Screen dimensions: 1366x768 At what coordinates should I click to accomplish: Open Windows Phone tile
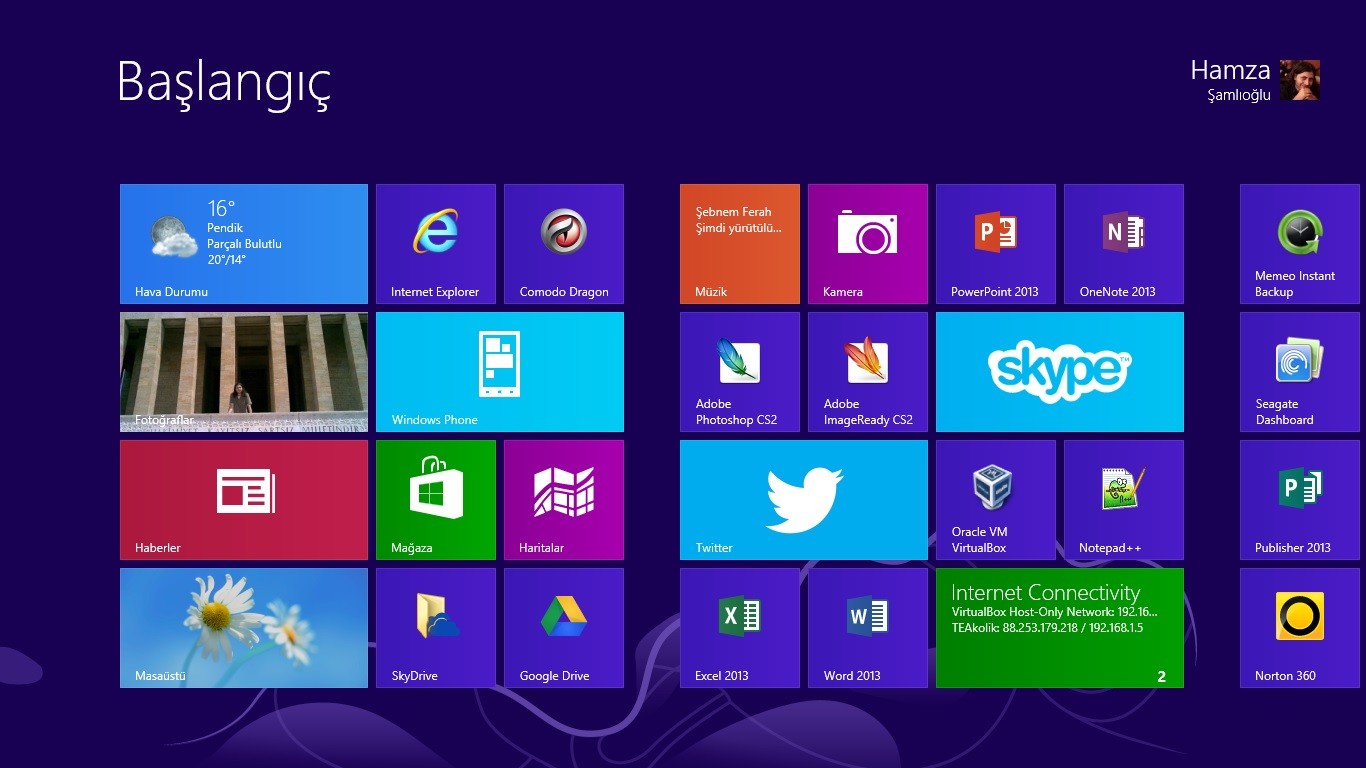[x=500, y=372]
